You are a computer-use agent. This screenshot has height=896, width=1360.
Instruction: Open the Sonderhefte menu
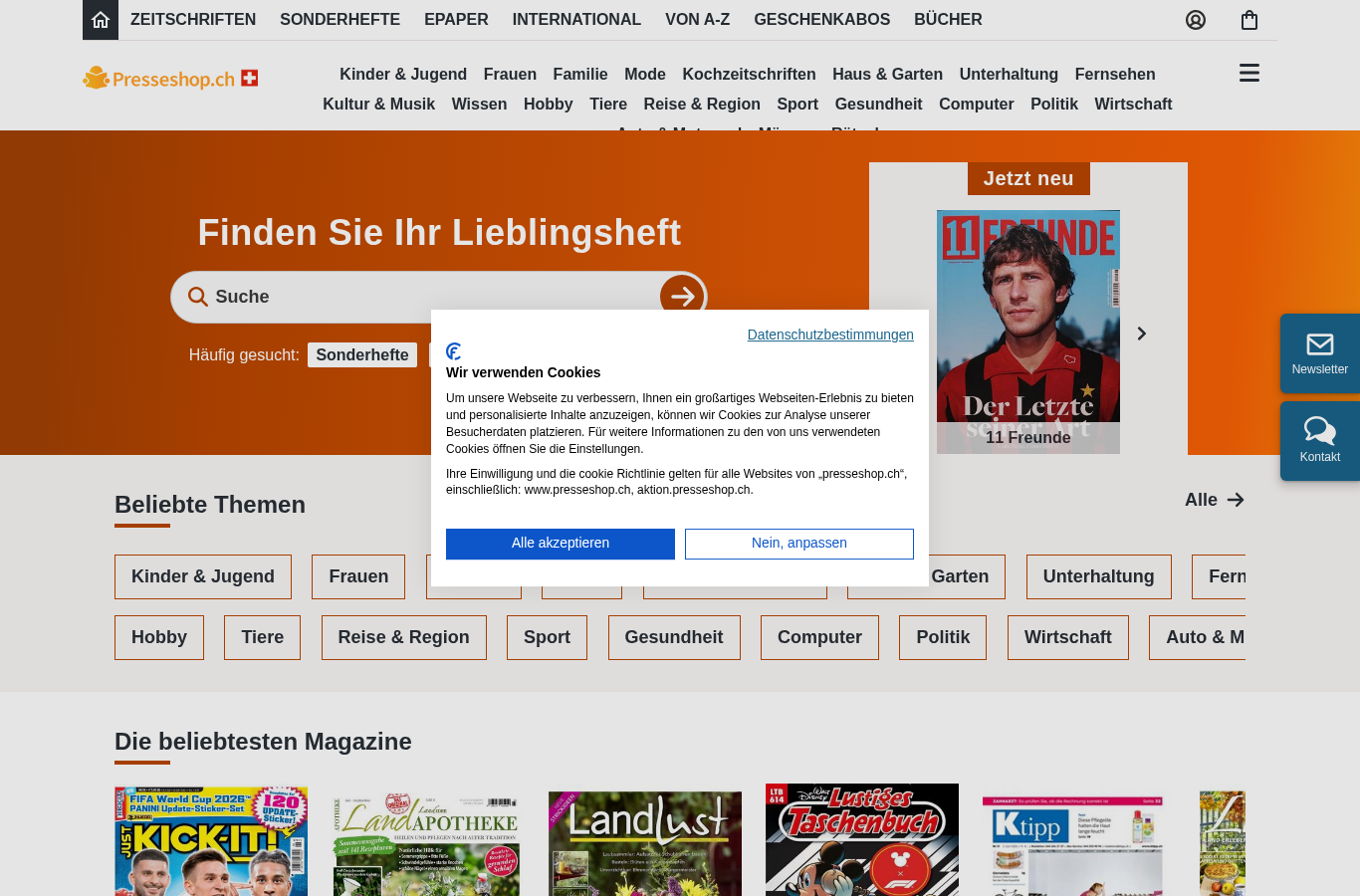click(x=340, y=20)
